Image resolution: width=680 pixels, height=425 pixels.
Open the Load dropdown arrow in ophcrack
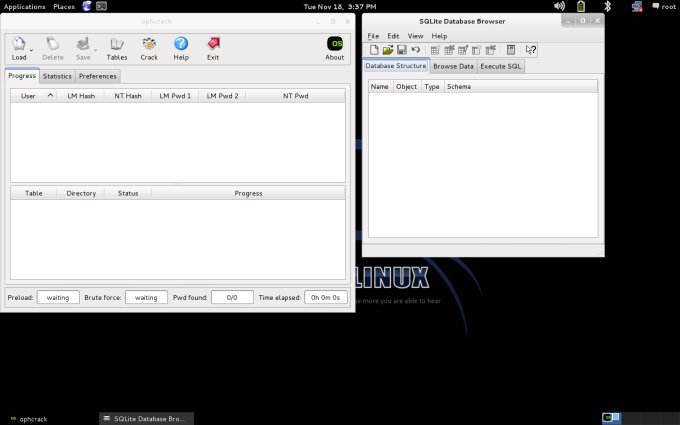pyautogui.click(x=32, y=50)
